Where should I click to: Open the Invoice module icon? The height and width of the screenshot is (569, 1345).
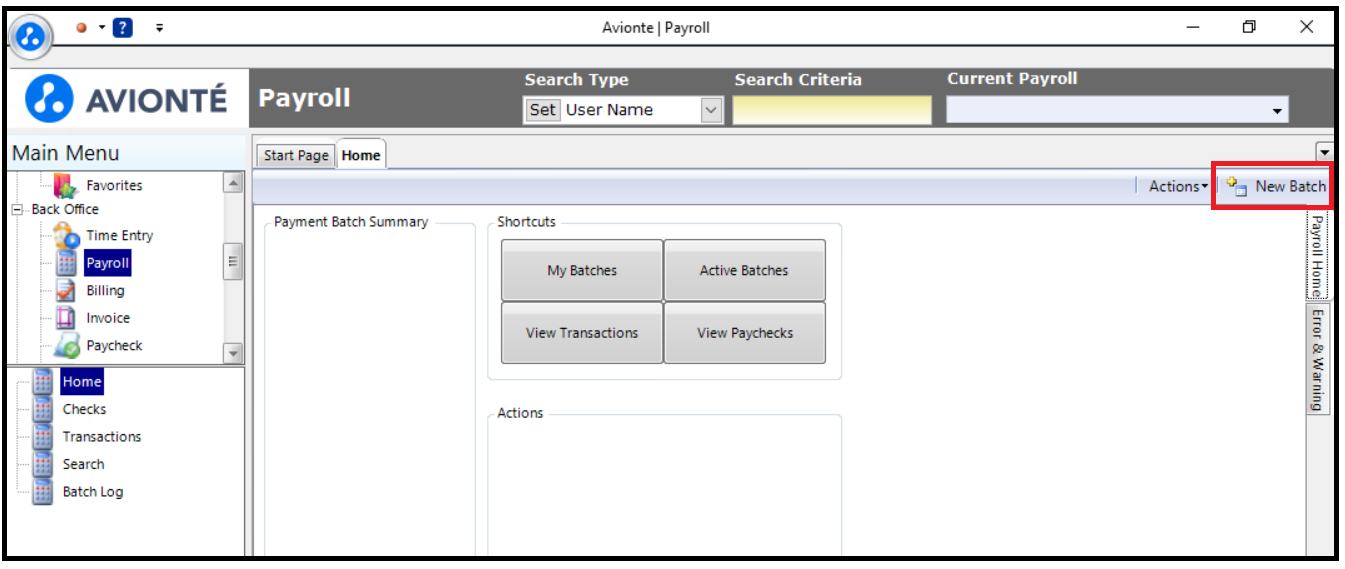67,318
